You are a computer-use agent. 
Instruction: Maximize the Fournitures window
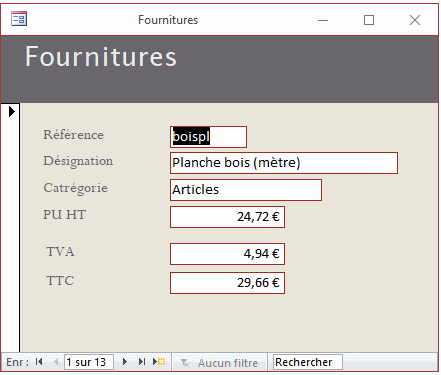click(x=369, y=20)
